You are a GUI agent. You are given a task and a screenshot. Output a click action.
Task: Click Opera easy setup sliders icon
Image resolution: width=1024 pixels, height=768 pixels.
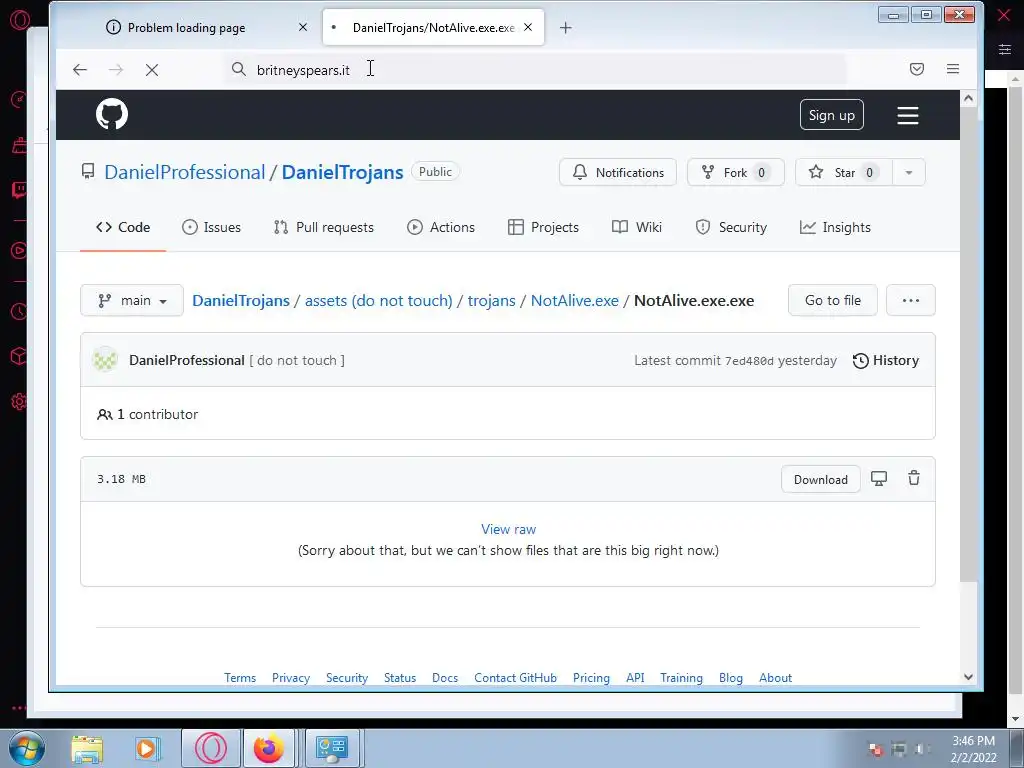[x=1004, y=50]
